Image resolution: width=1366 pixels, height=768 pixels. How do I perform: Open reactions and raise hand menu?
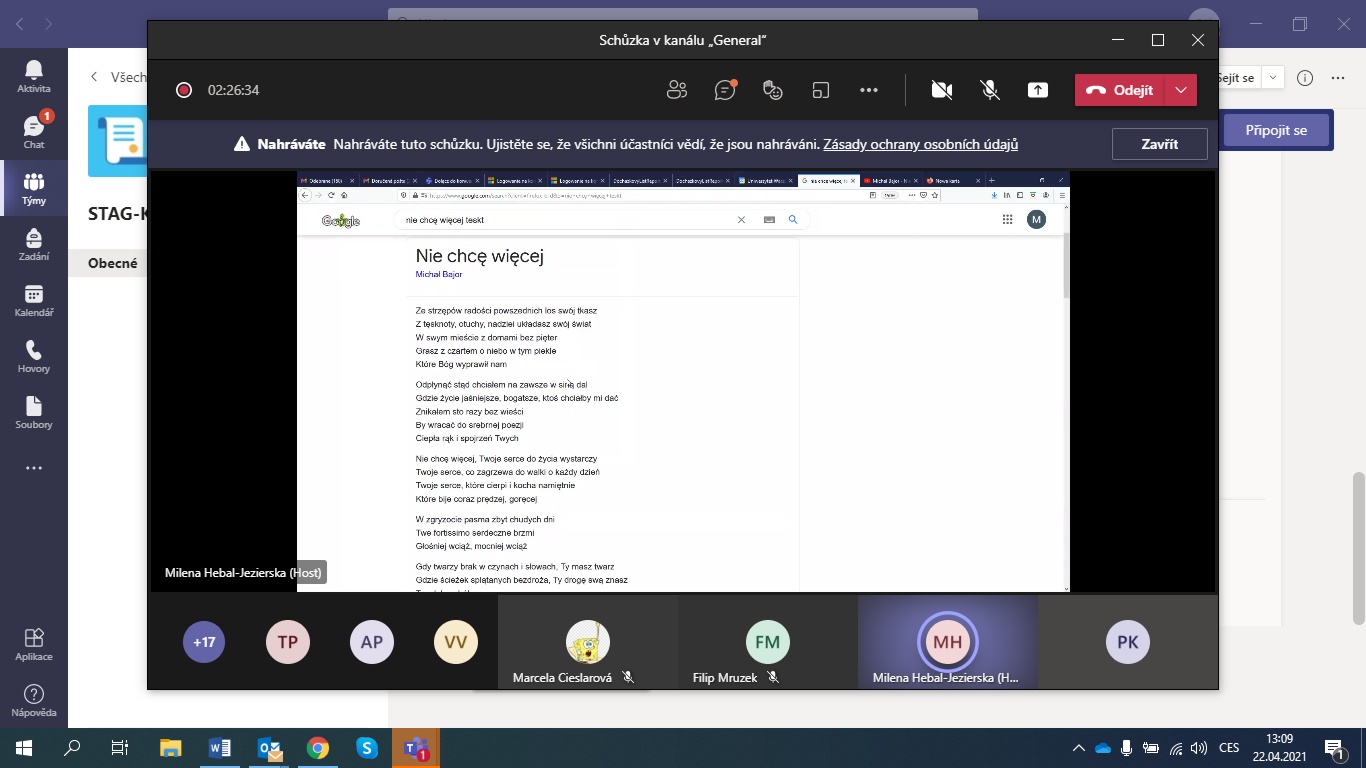773,90
